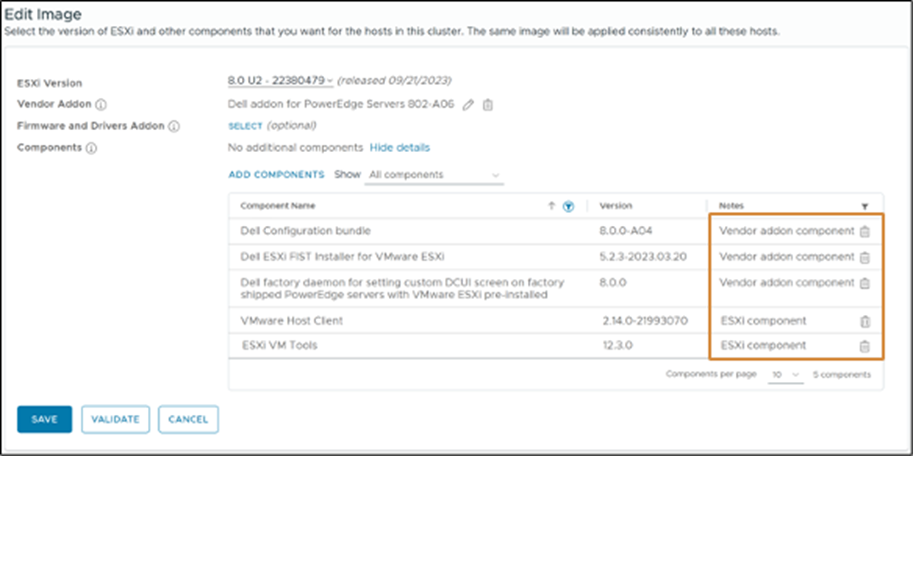Select the Dell factory daemon component name

(x=402, y=289)
